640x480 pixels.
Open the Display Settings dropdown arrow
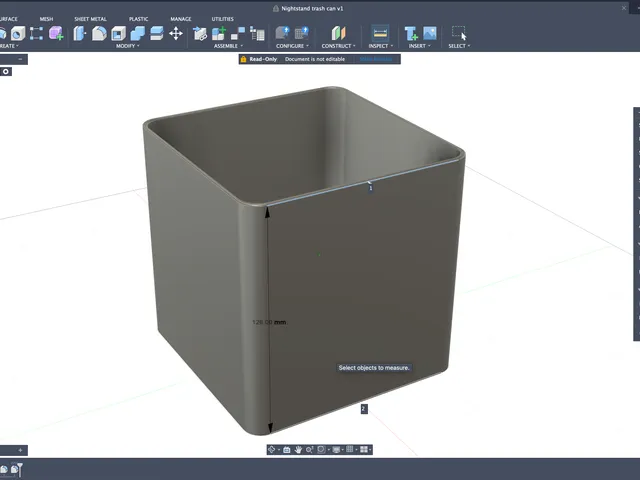coord(342,450)
